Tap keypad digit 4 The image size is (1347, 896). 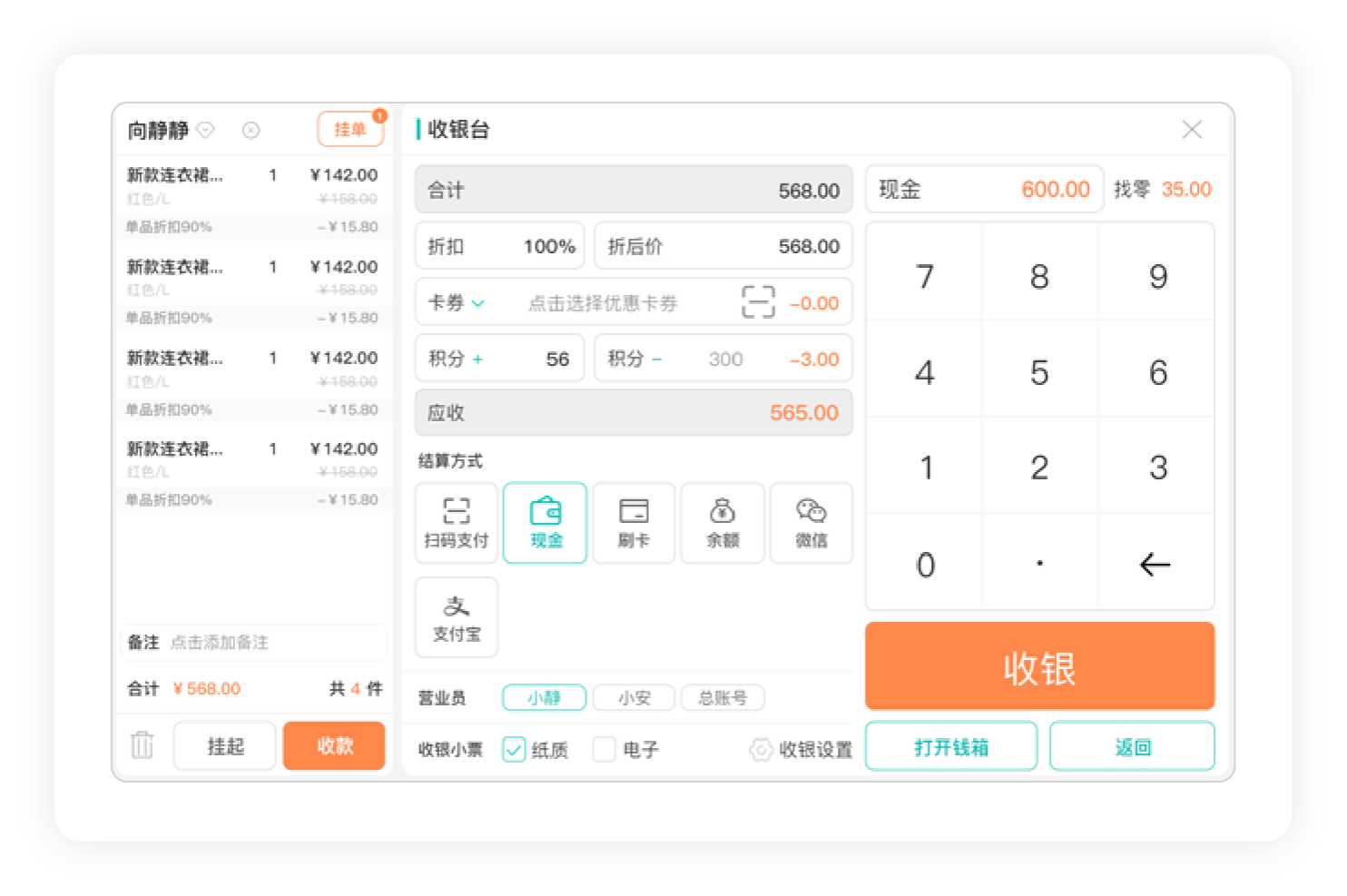tap(924, 372)
